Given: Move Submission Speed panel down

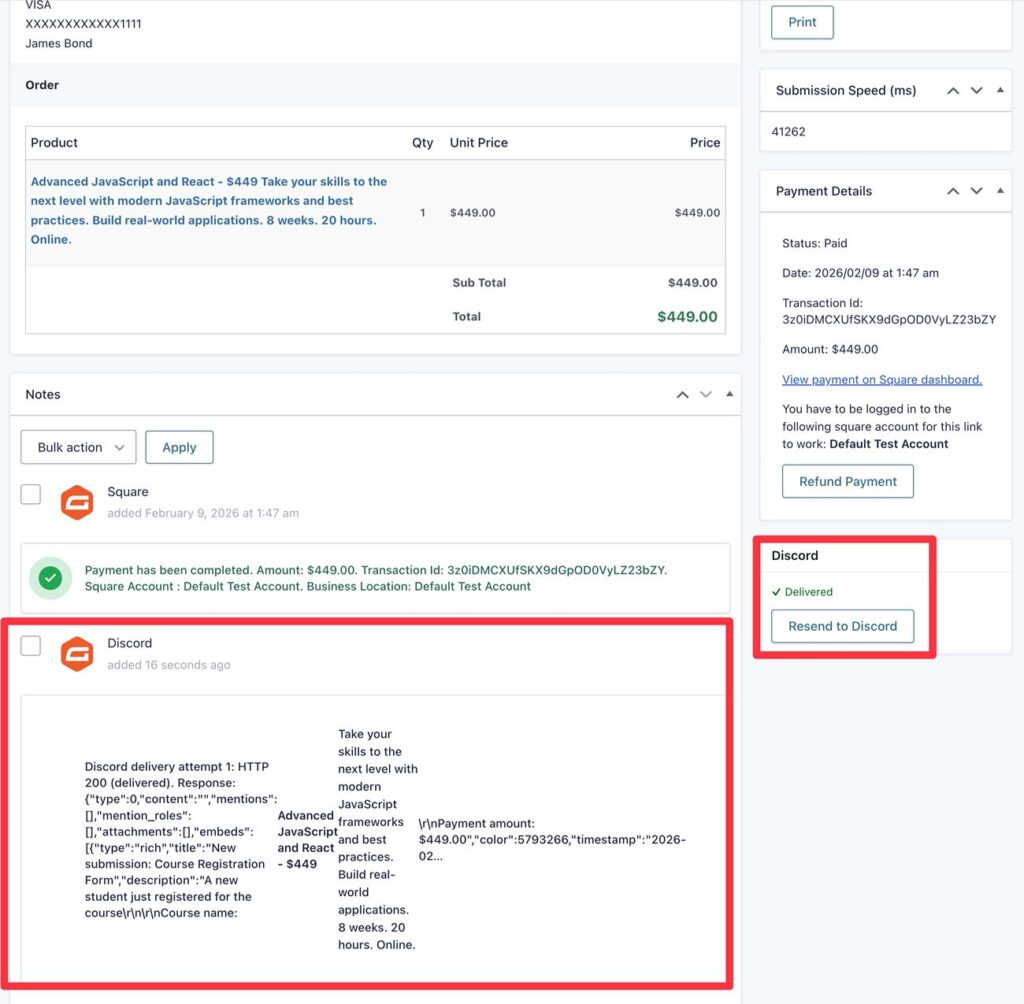Looking at the screenshot, I should pyautogui.click(x=976, y=91).
